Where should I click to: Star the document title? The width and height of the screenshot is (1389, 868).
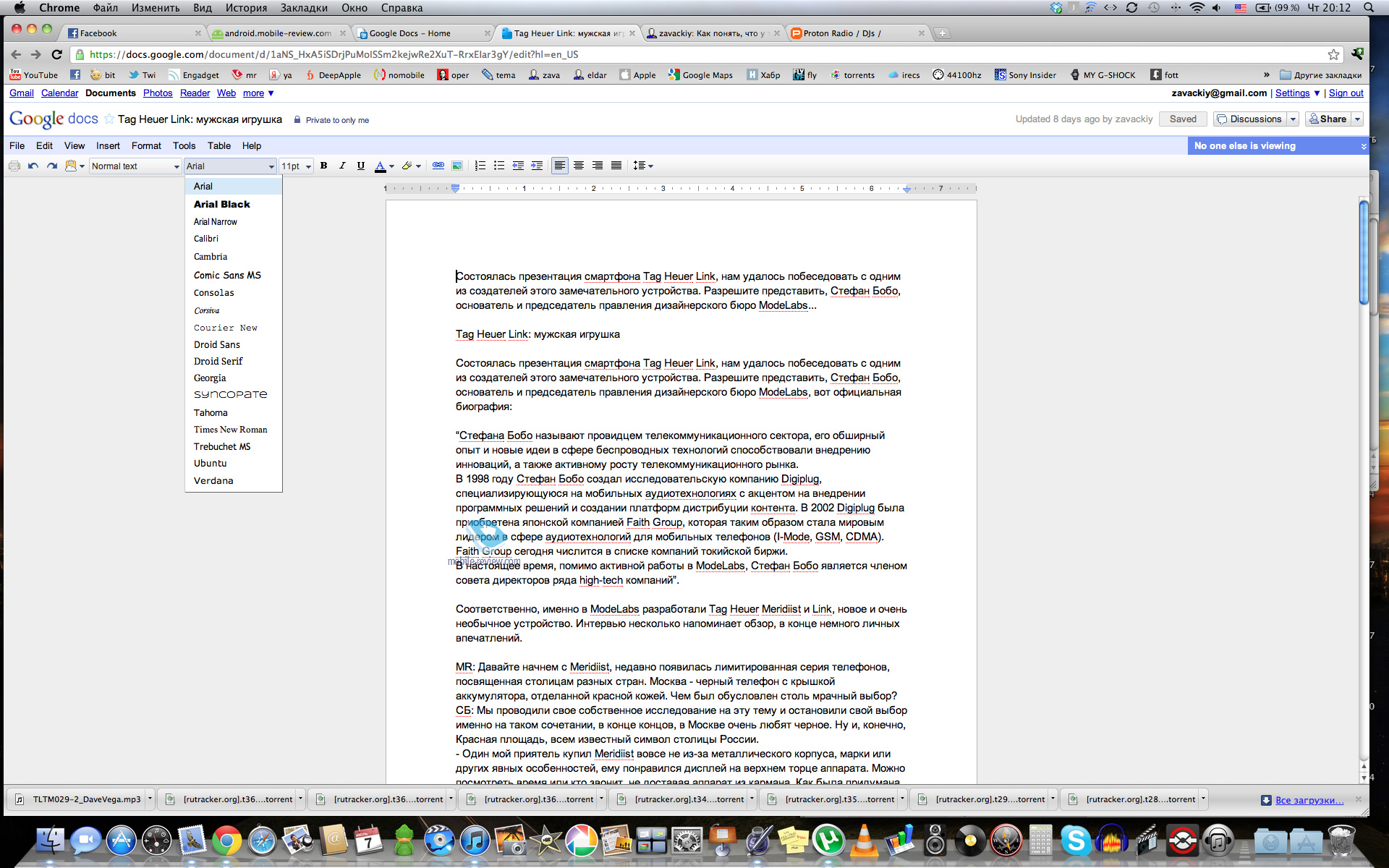109,119
